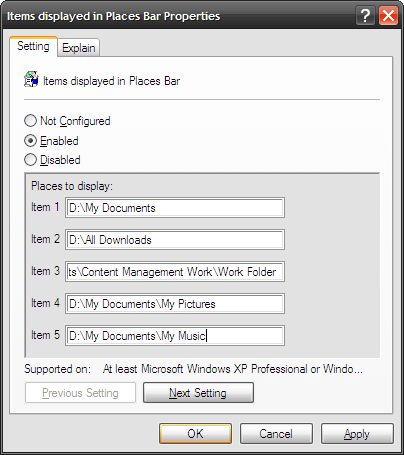Click the Previous Setting button
404x455 pixels.
point(80,393)
